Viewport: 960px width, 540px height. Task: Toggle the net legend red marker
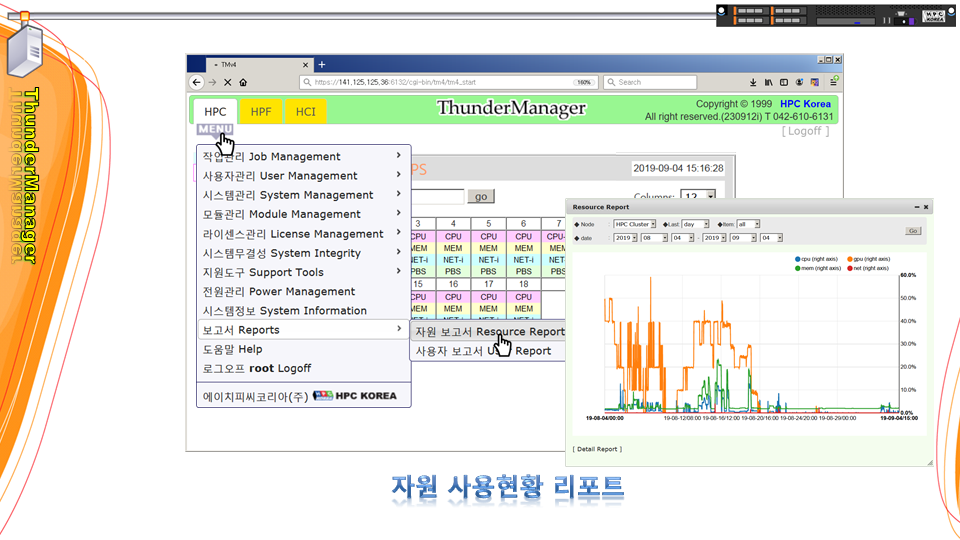[x=850, y=268]
